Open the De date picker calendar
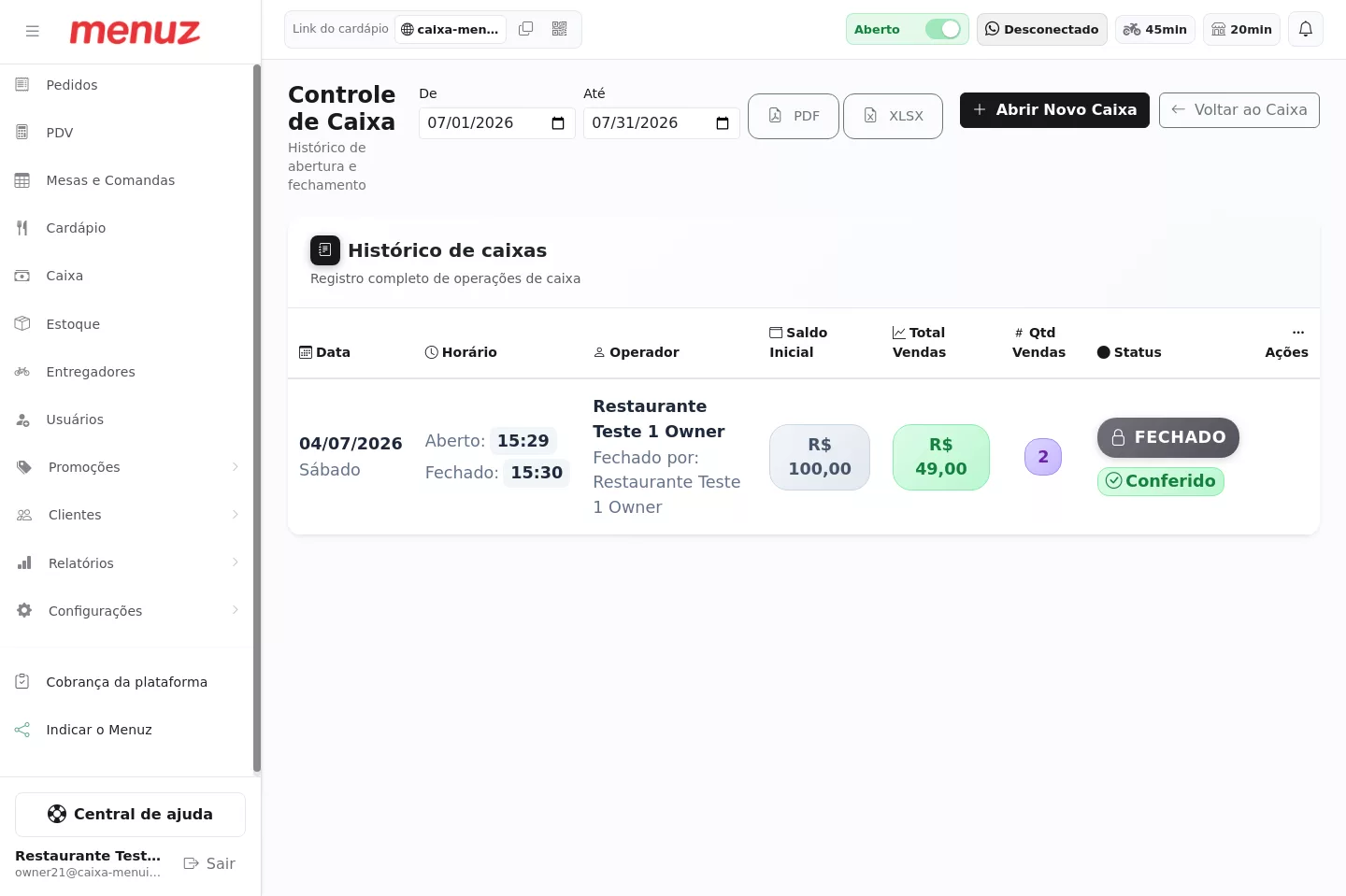Screen dimensions: 1346x896 558,123
